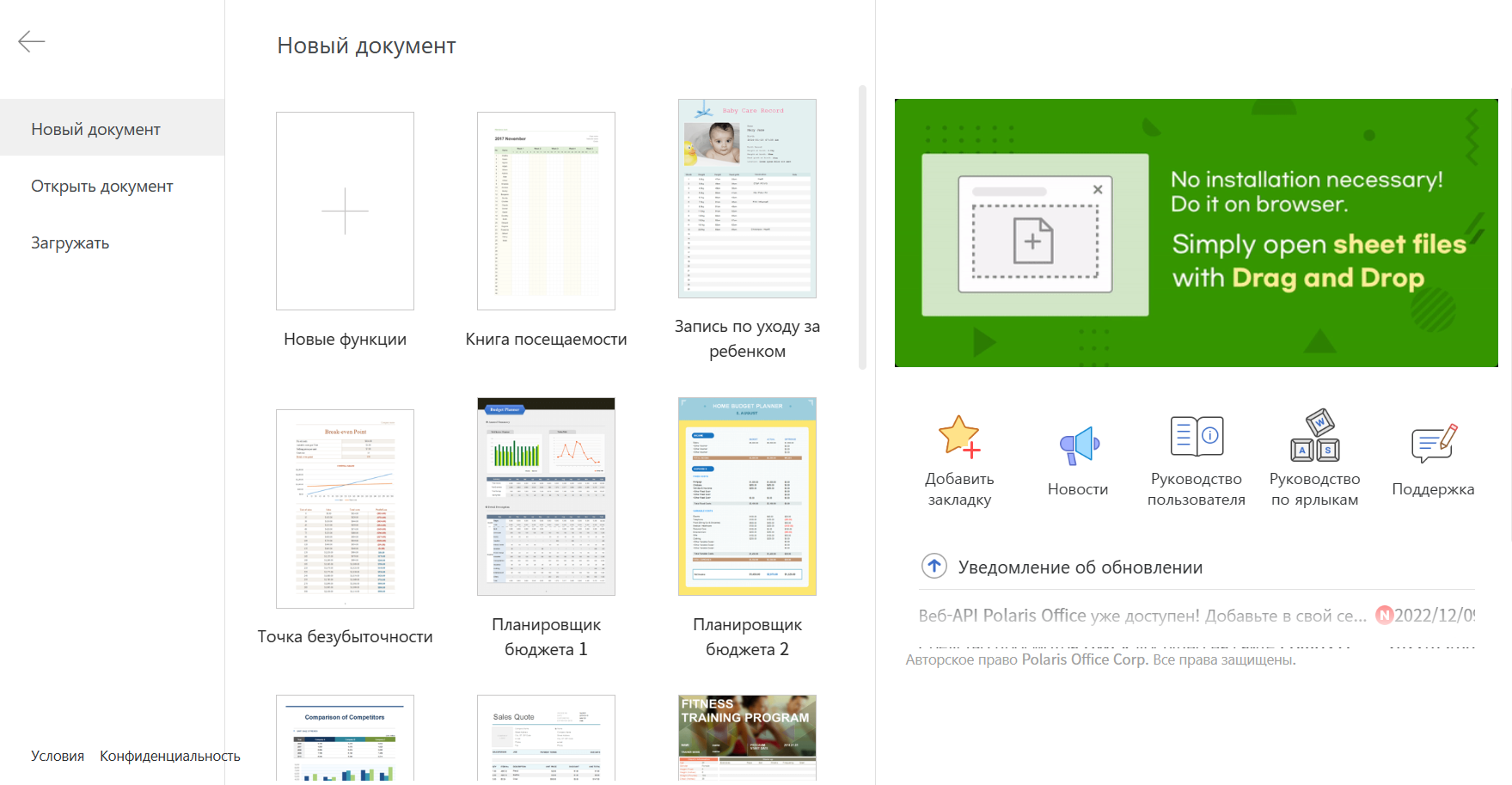Click the Уведомление об обновлении heading
Viewport: 1512px width, 785px height.
[1080, 567]
